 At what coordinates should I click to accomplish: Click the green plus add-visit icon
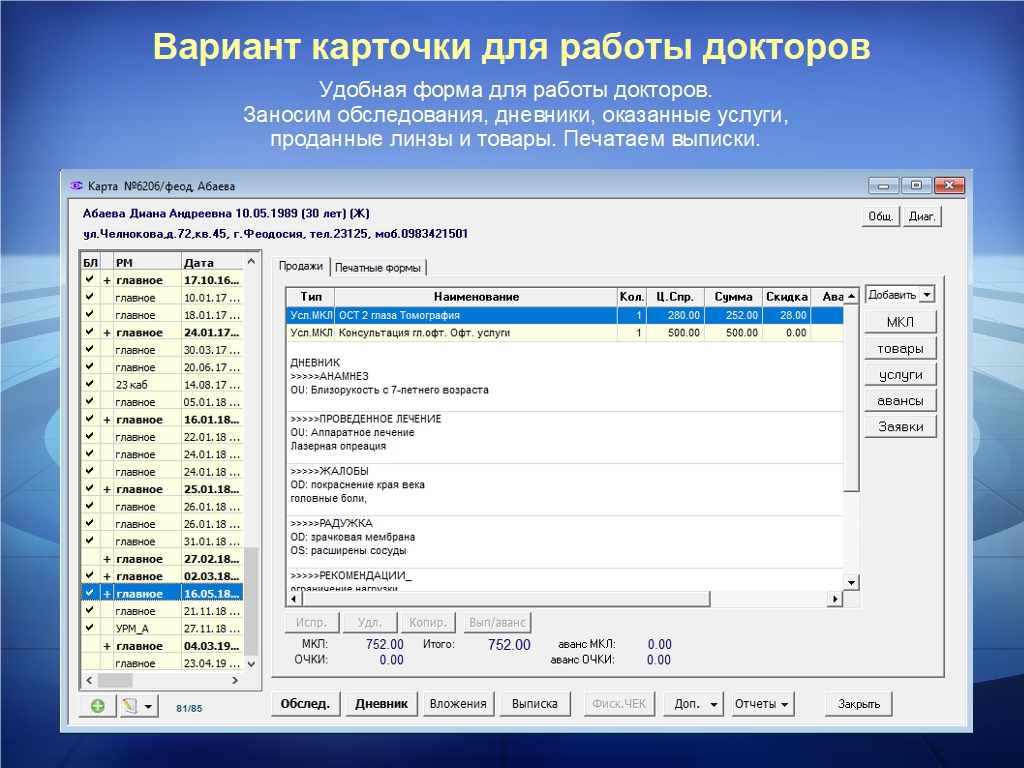coord(97,705)
